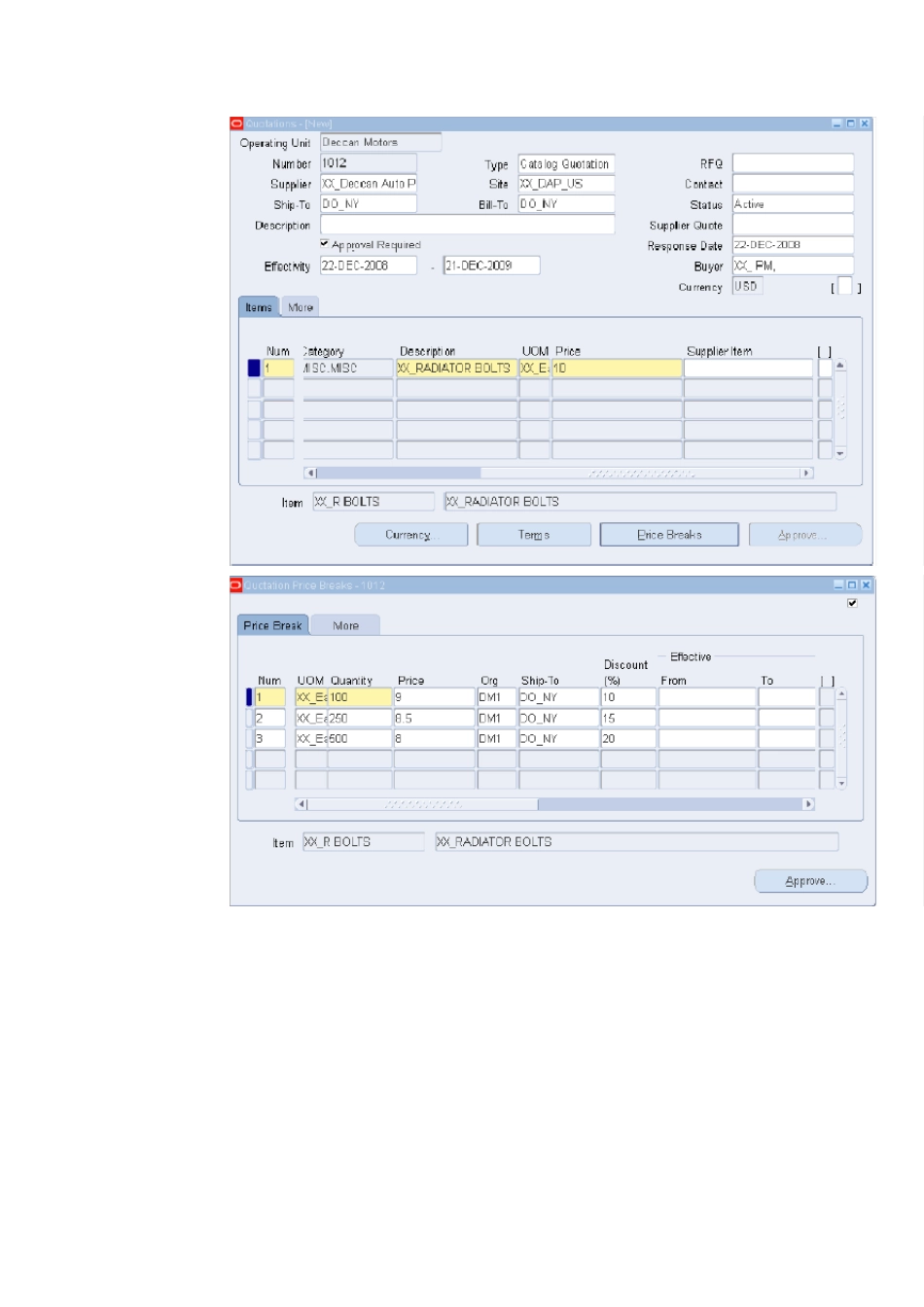Click Item field XX_R BOLTS in Price Breaks window
Viewport: 924px width, 1307px height.
click(364, 842)
